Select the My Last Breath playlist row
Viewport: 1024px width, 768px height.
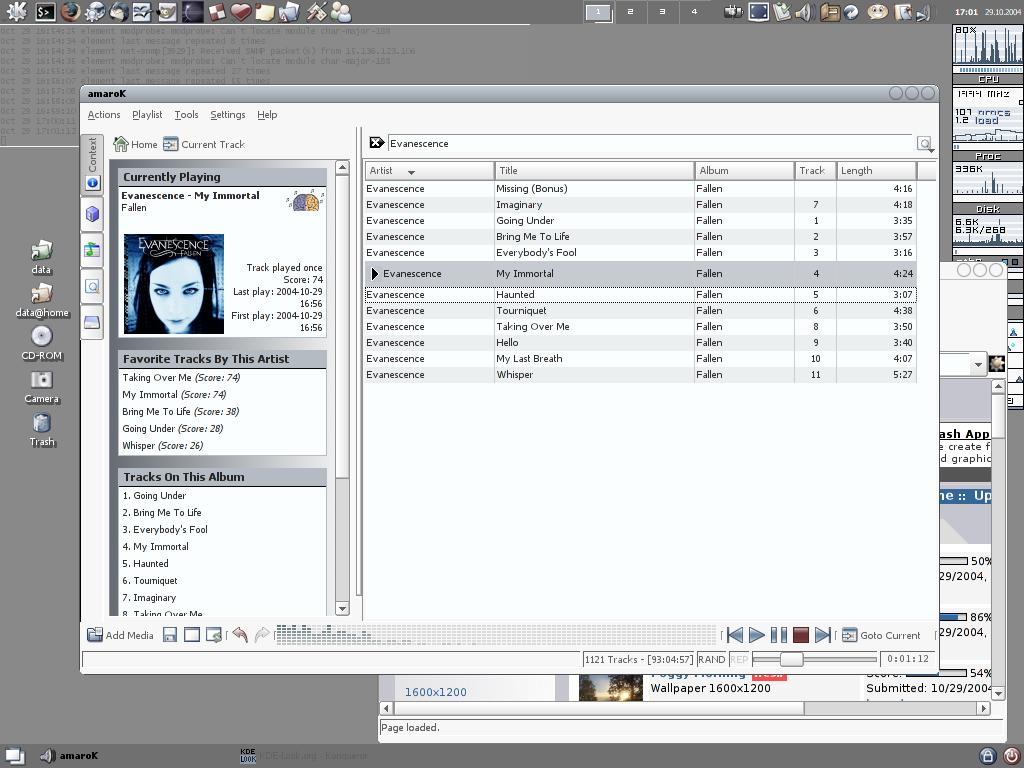click(640, 359)
